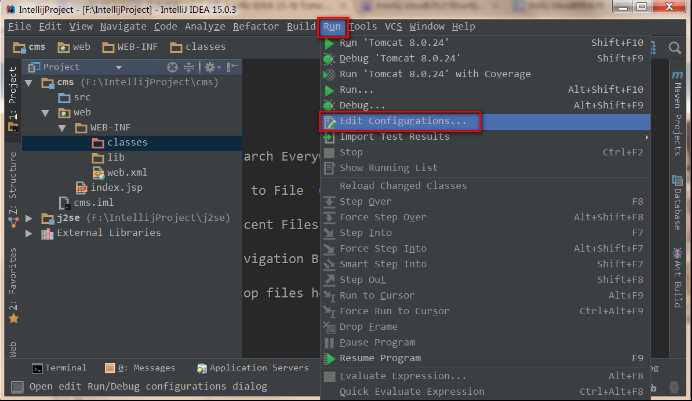Open the Favorites side tab
692x401 pixels.
coord(13,285)
